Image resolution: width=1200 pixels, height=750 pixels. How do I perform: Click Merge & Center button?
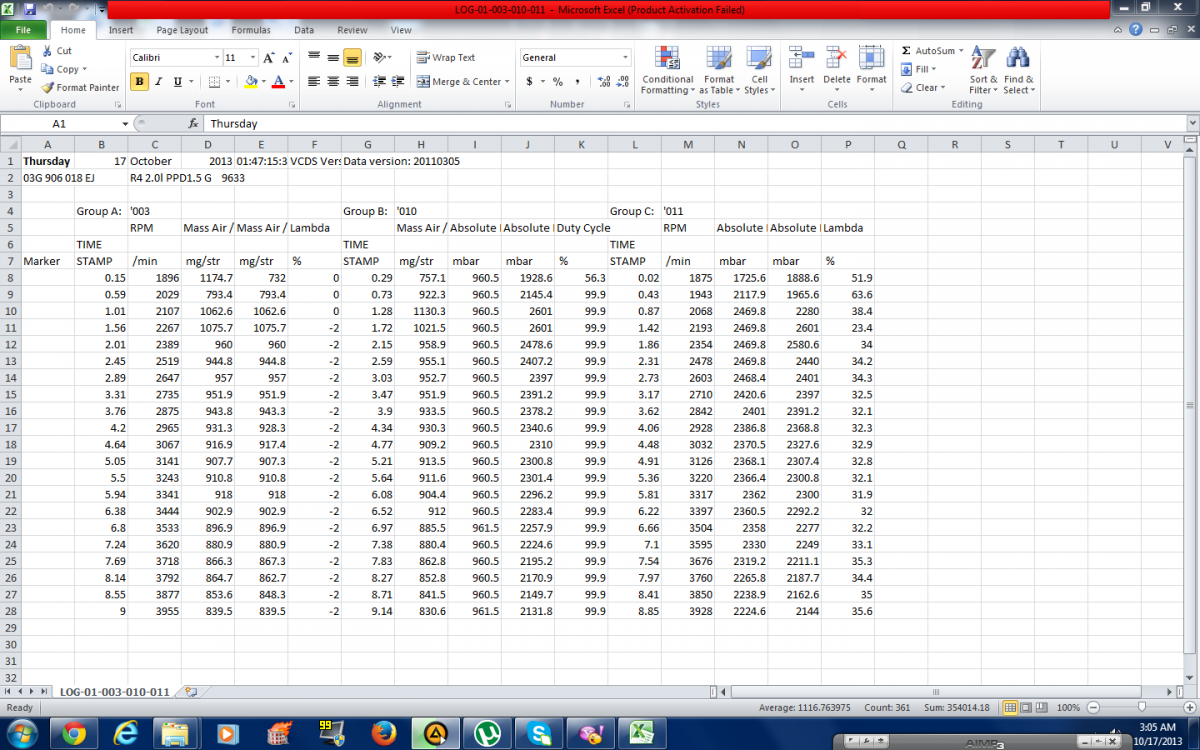459,82
